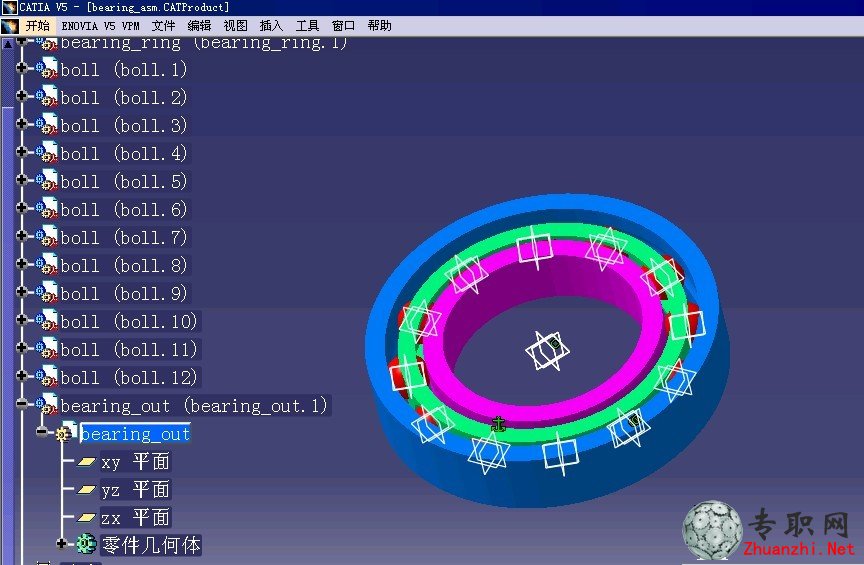Image resolution: width=864 pixels, height=565 pixels.
Task: Open the 插入 menu
Action: point(271,26)
